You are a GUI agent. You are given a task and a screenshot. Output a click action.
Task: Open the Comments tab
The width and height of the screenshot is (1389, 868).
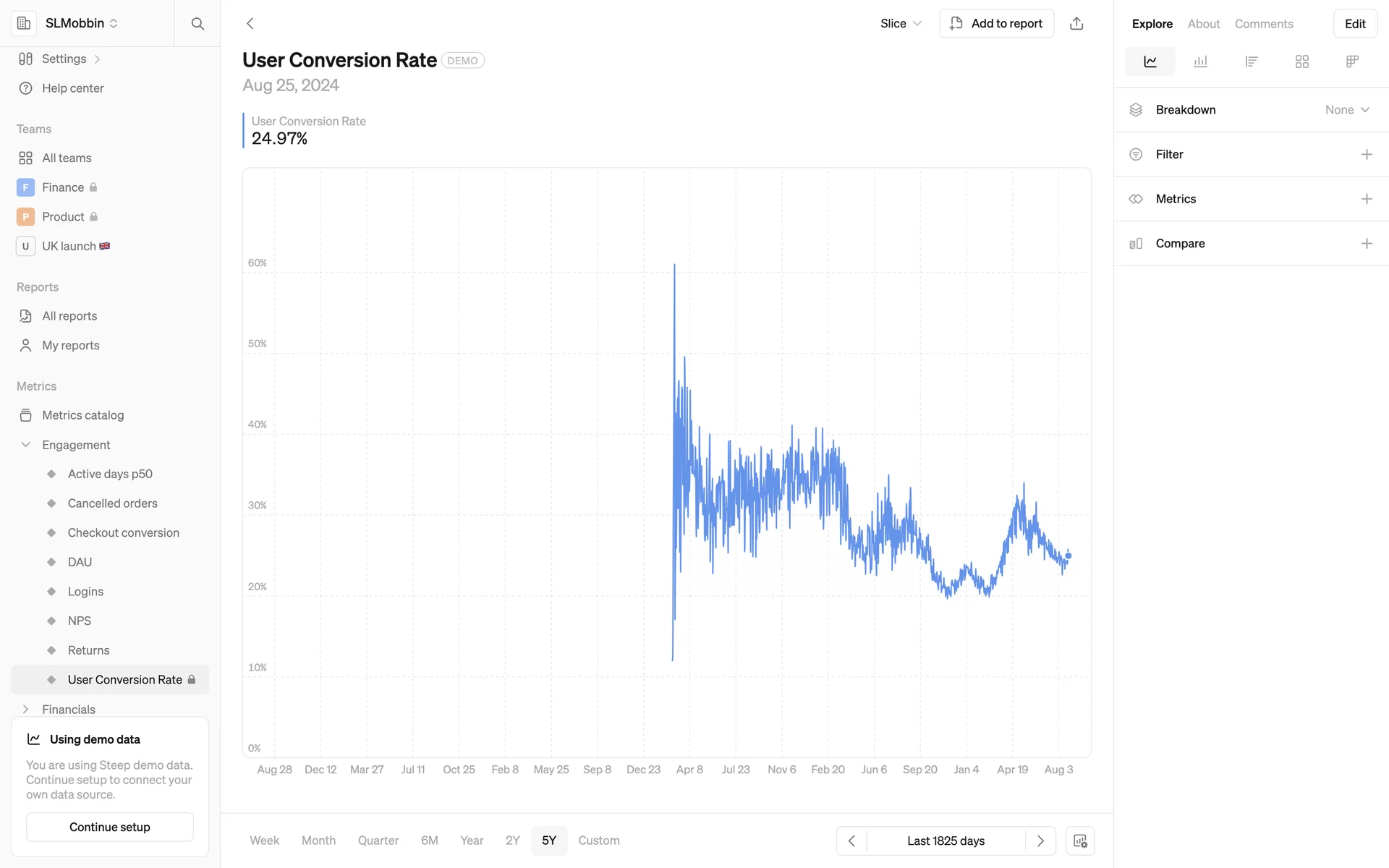(1263, 24)
